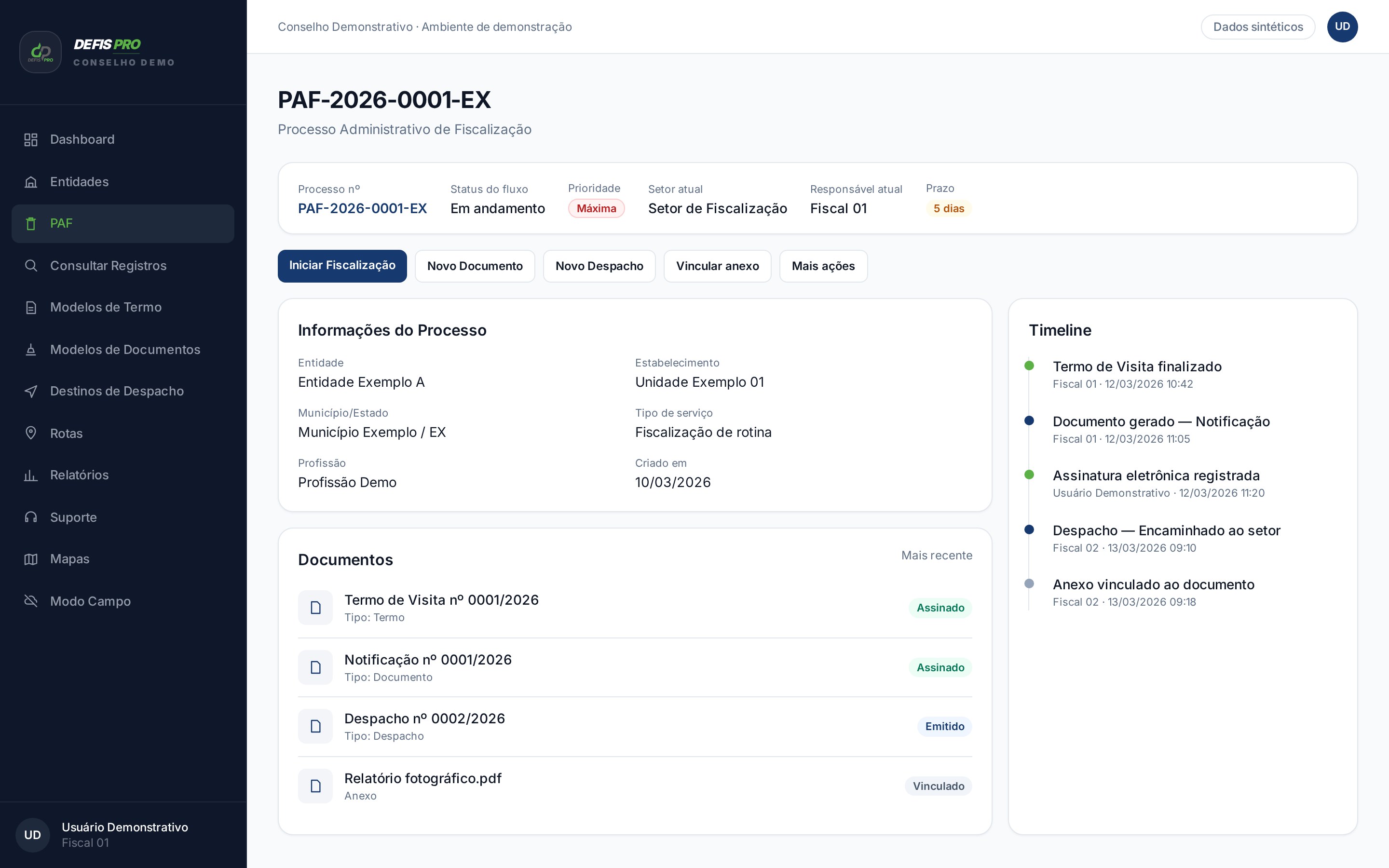Select timeline marker Termo de Visita finalizado
The image size is (1389, 868).
tap(1029, 366)
